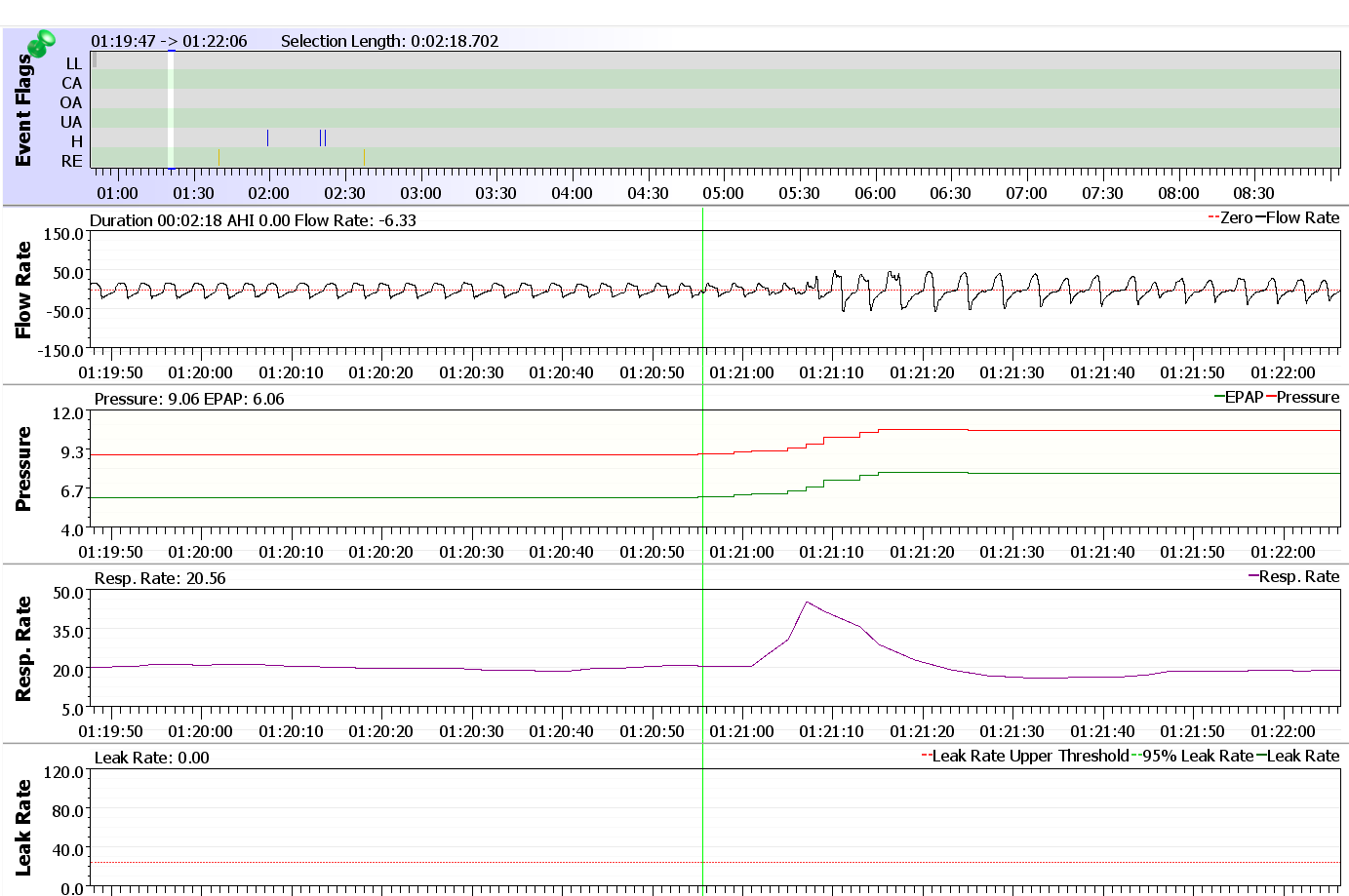1349x896 pixels.
Task: Click the resp rate peak on the purple line
Action: pos(807,603)
